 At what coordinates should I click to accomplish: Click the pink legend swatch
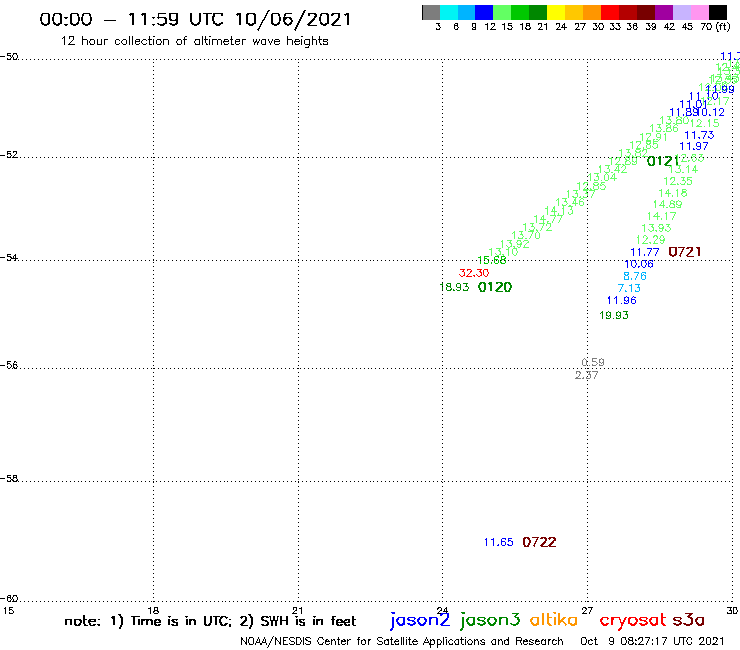700,12
